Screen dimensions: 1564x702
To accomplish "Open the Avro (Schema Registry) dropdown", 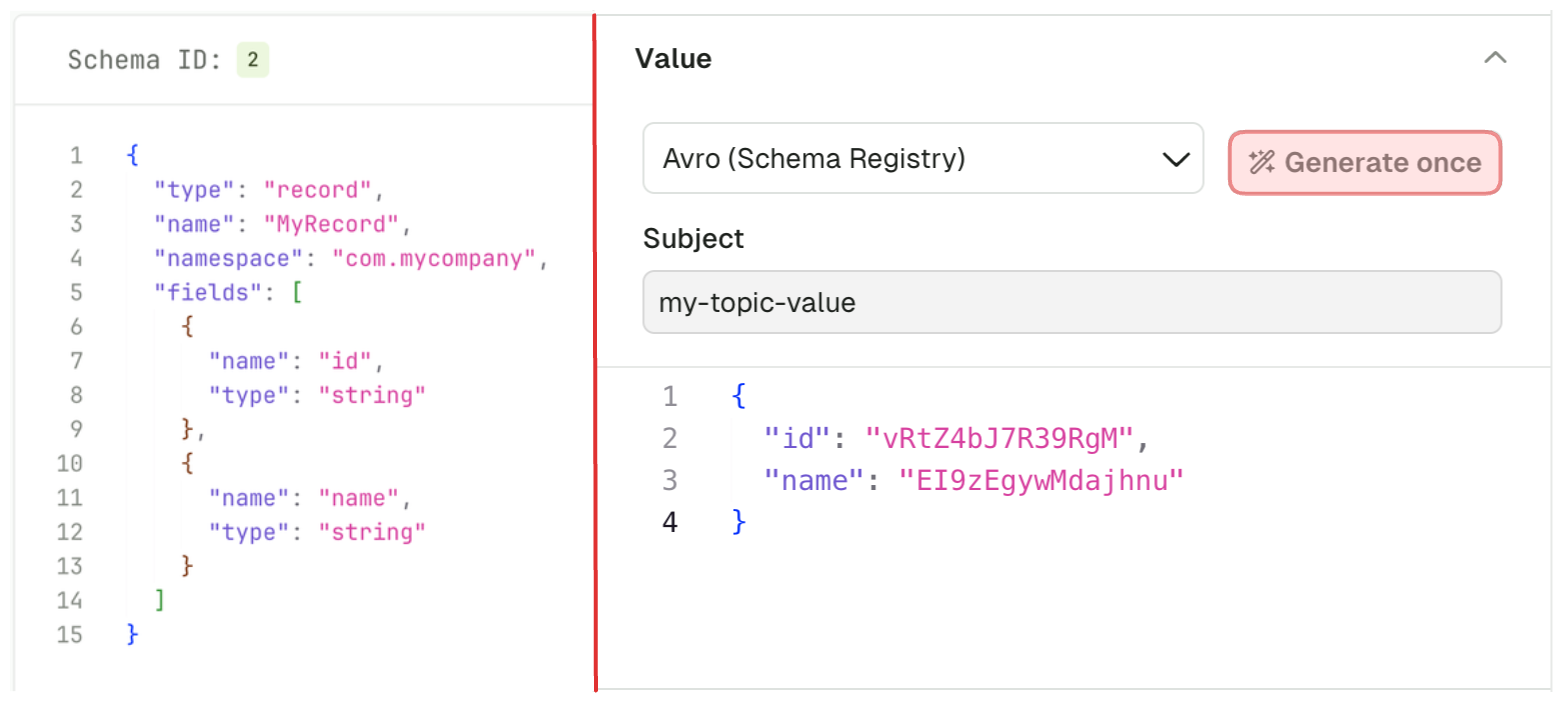I will point(922,158).
